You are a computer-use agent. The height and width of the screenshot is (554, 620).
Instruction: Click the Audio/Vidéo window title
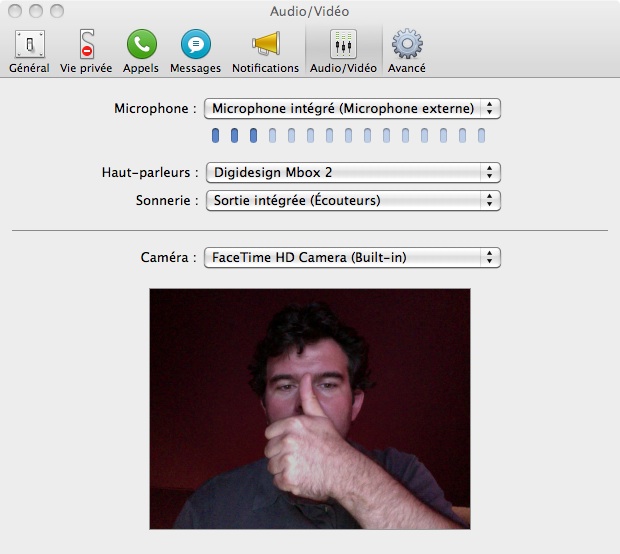310,11
